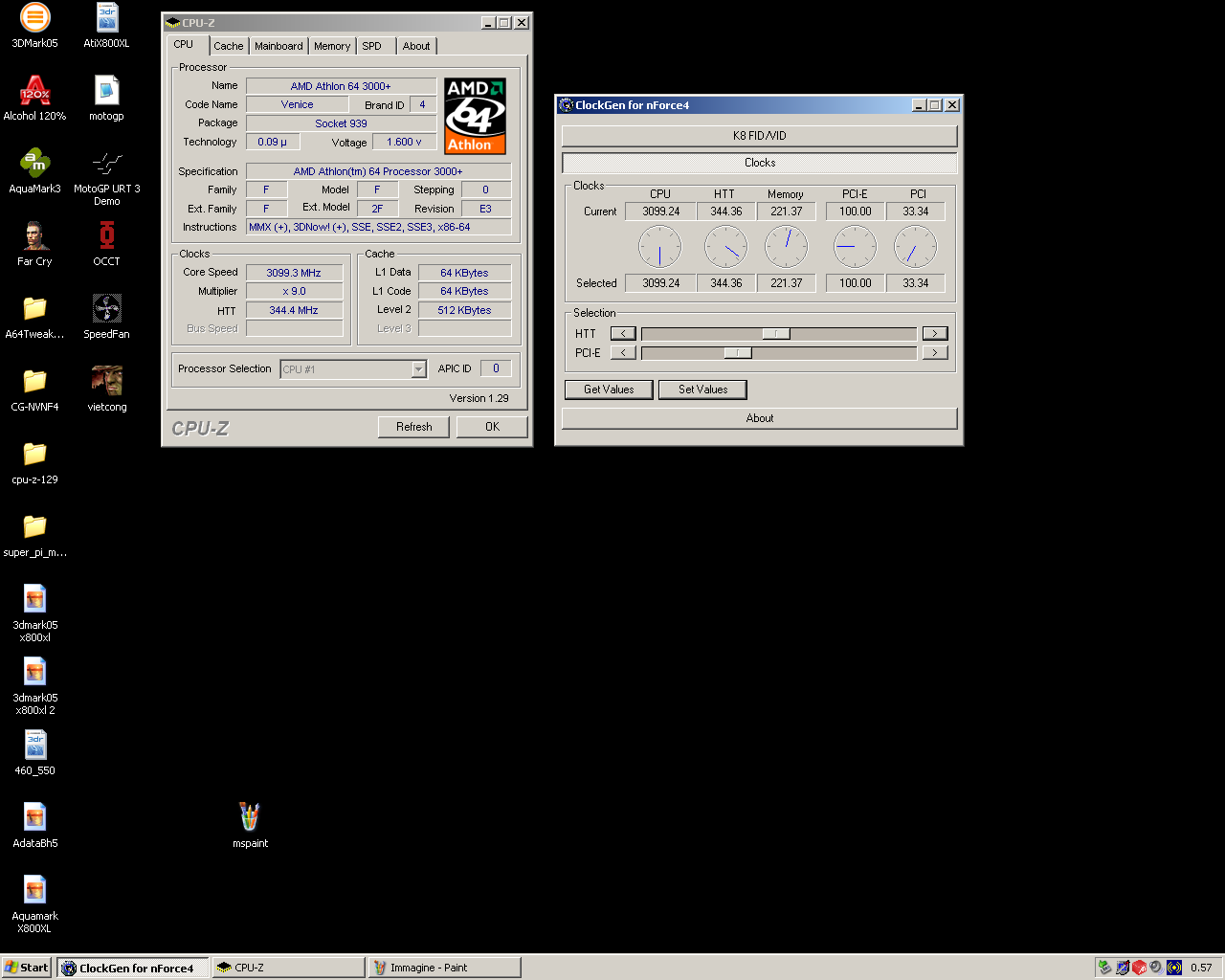Launch Alcohol 120% from the desktop

[34, 98]
